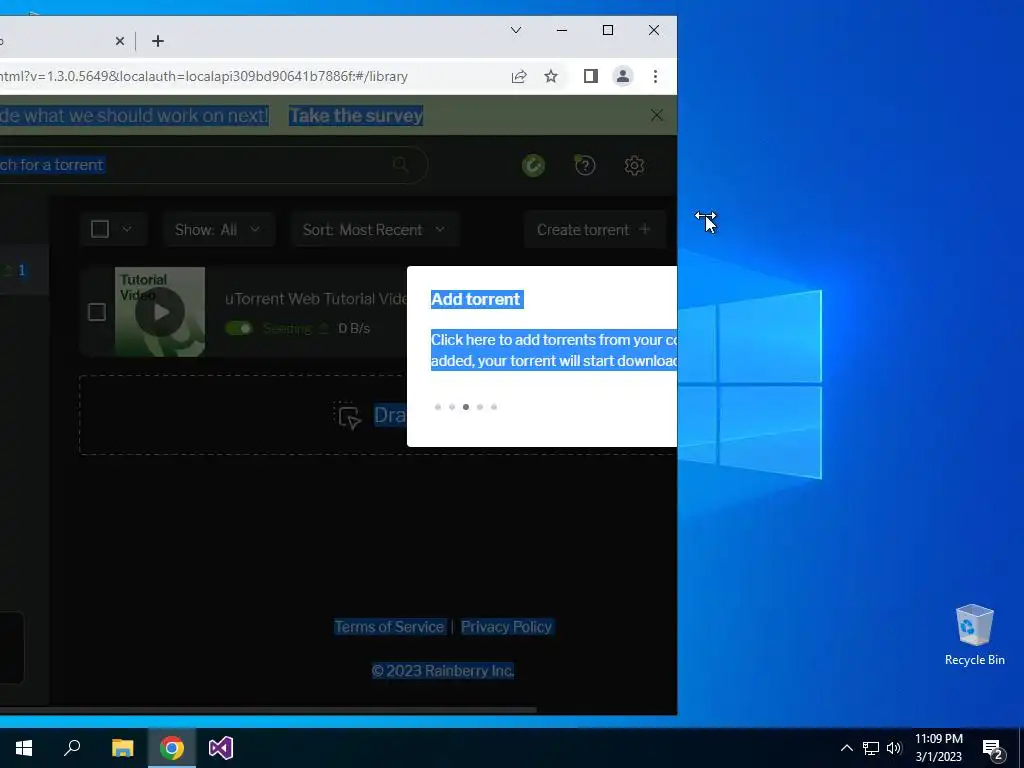Click the Take the survey link
The height and width of the screenshot is (768, 1024).
point(356,116)
